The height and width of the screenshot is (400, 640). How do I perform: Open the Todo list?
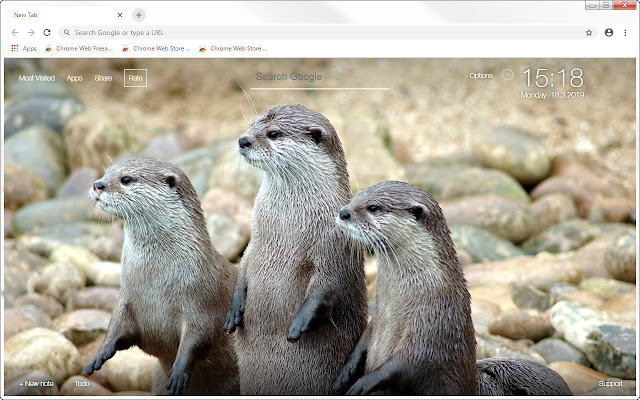(x=82, y=383)
